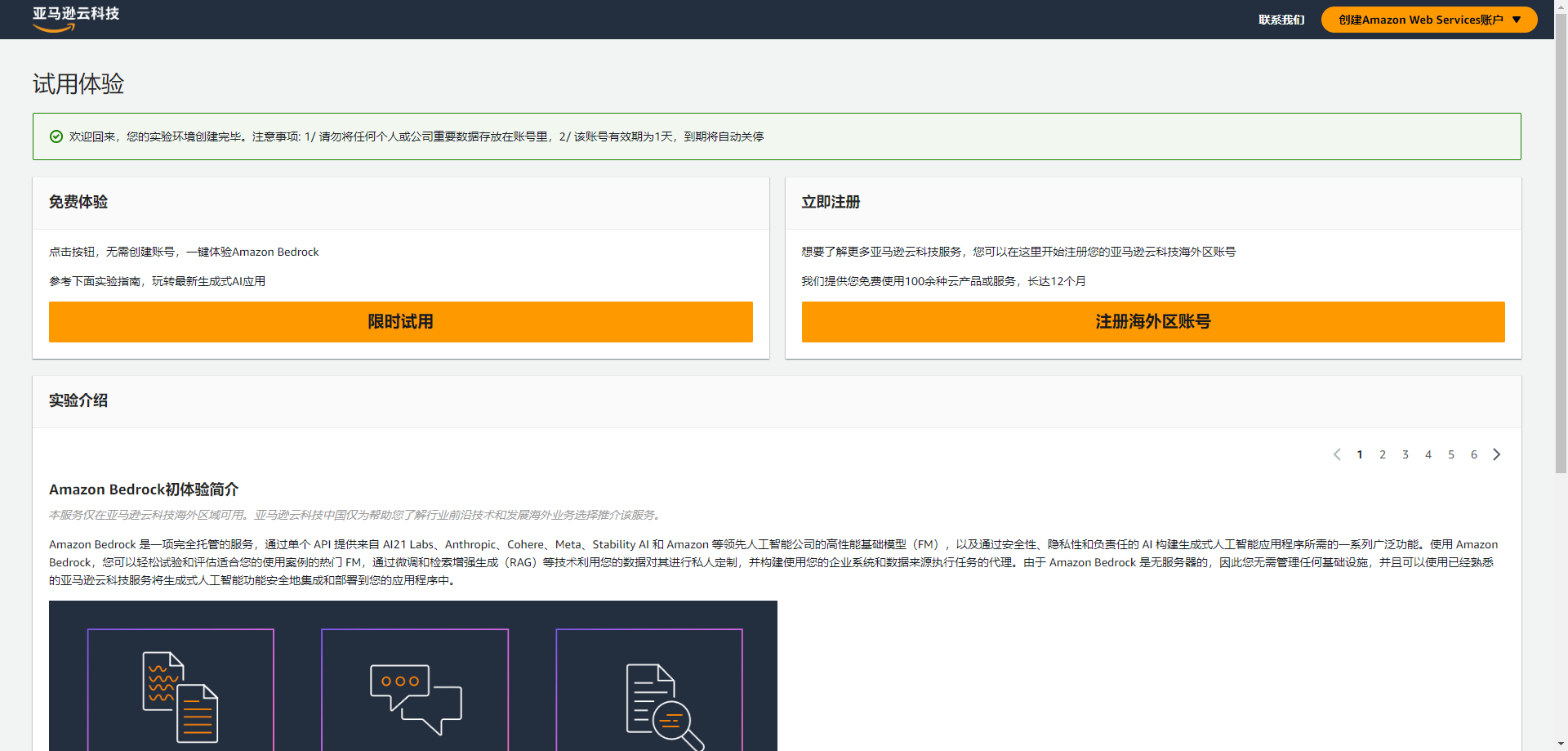Click the 立即注册 card heading

831,202
